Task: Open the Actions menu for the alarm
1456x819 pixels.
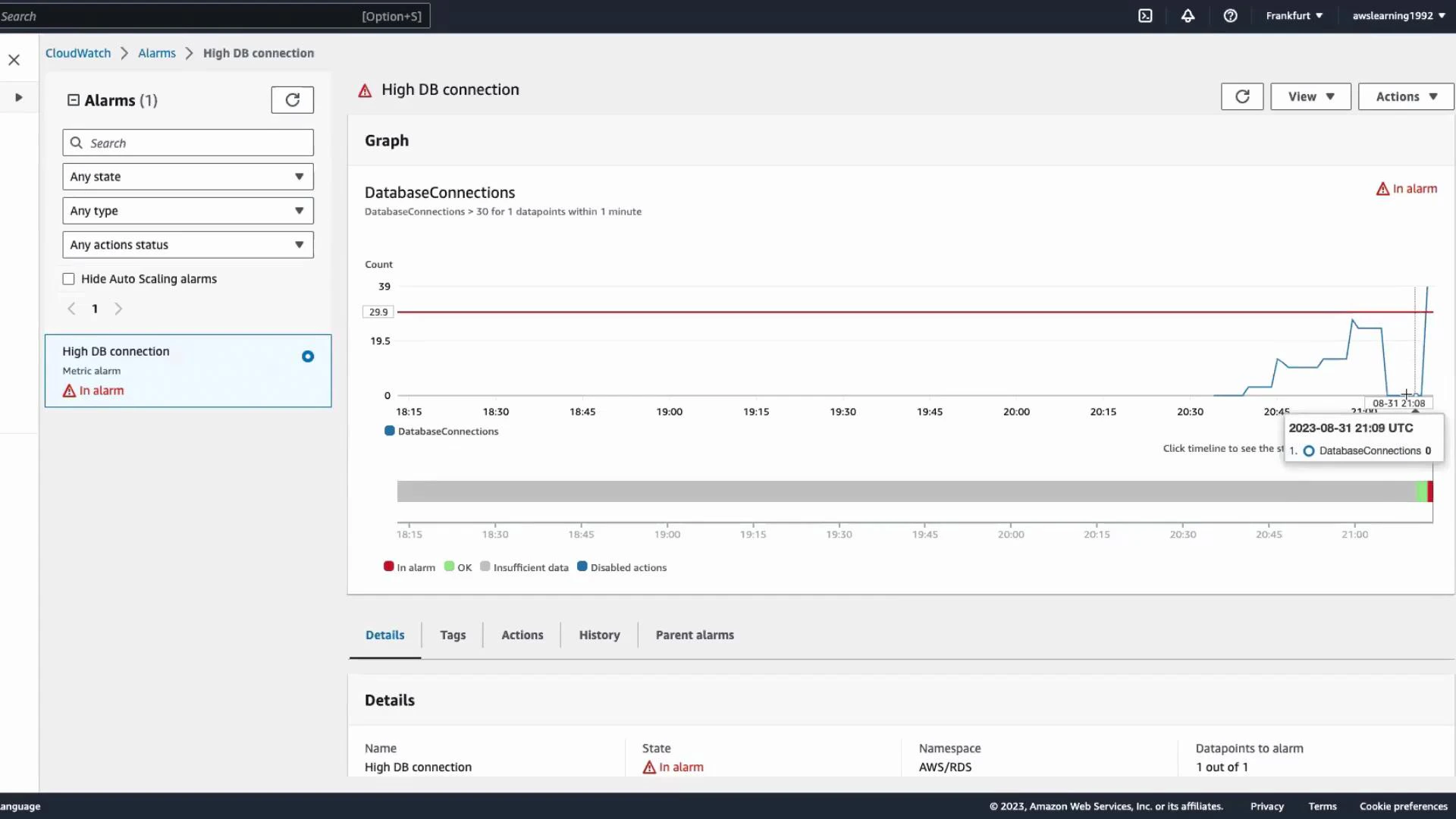Action: tap(1404, 96)
